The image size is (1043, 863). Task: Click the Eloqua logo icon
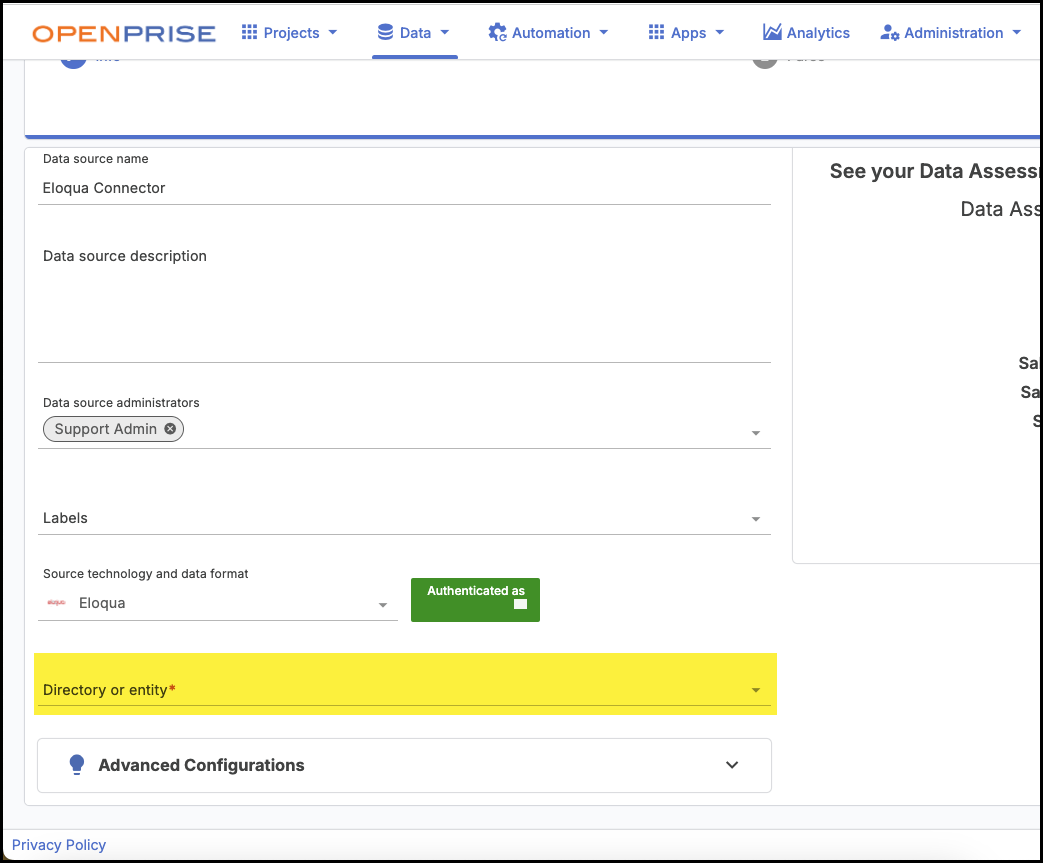pos(57,602)
